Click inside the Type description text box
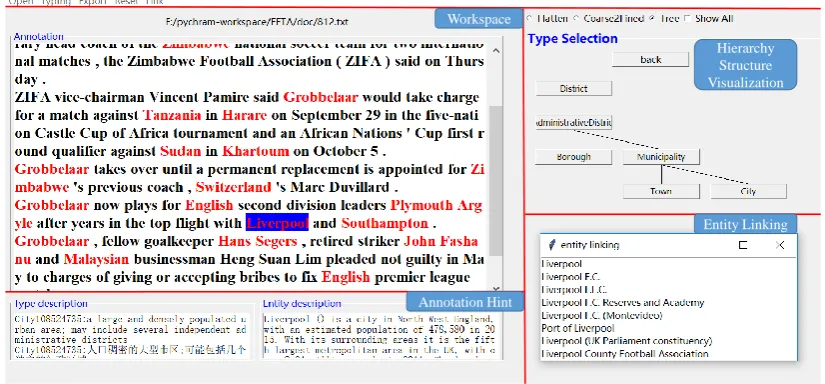The height and width of the screenshot is (384, 825). click(130, 336)
